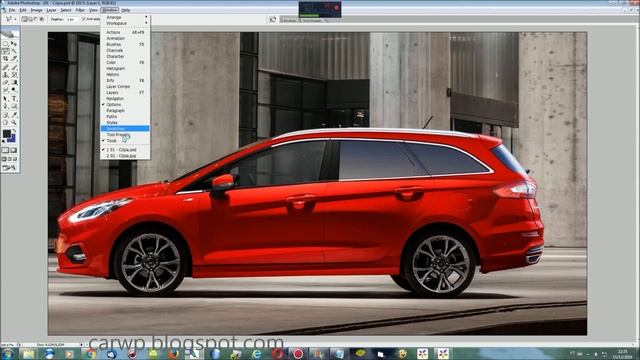Click the background color swatch
This screenshot has width=640, height=360.
point(12,139)
